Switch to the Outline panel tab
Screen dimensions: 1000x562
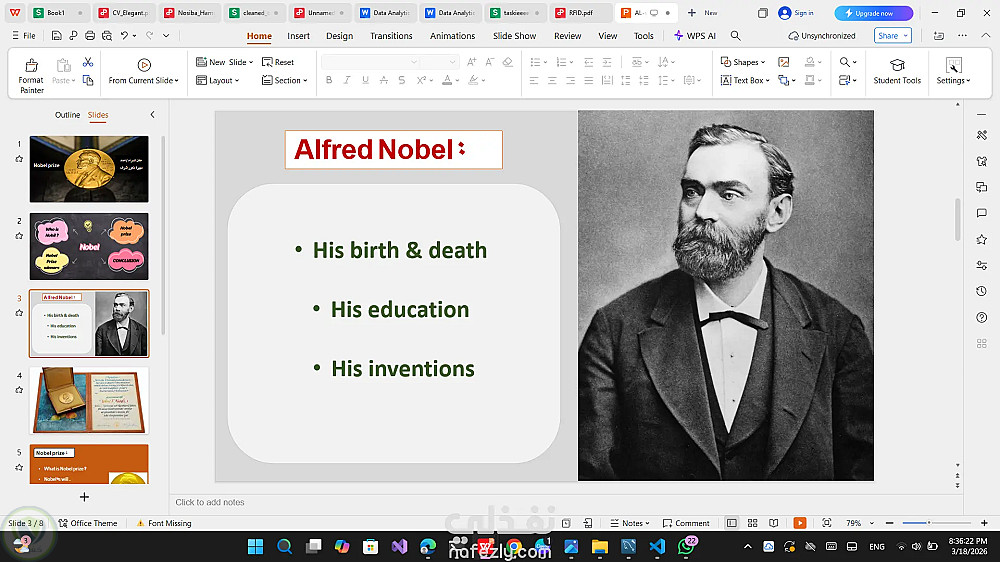[68, 115]
